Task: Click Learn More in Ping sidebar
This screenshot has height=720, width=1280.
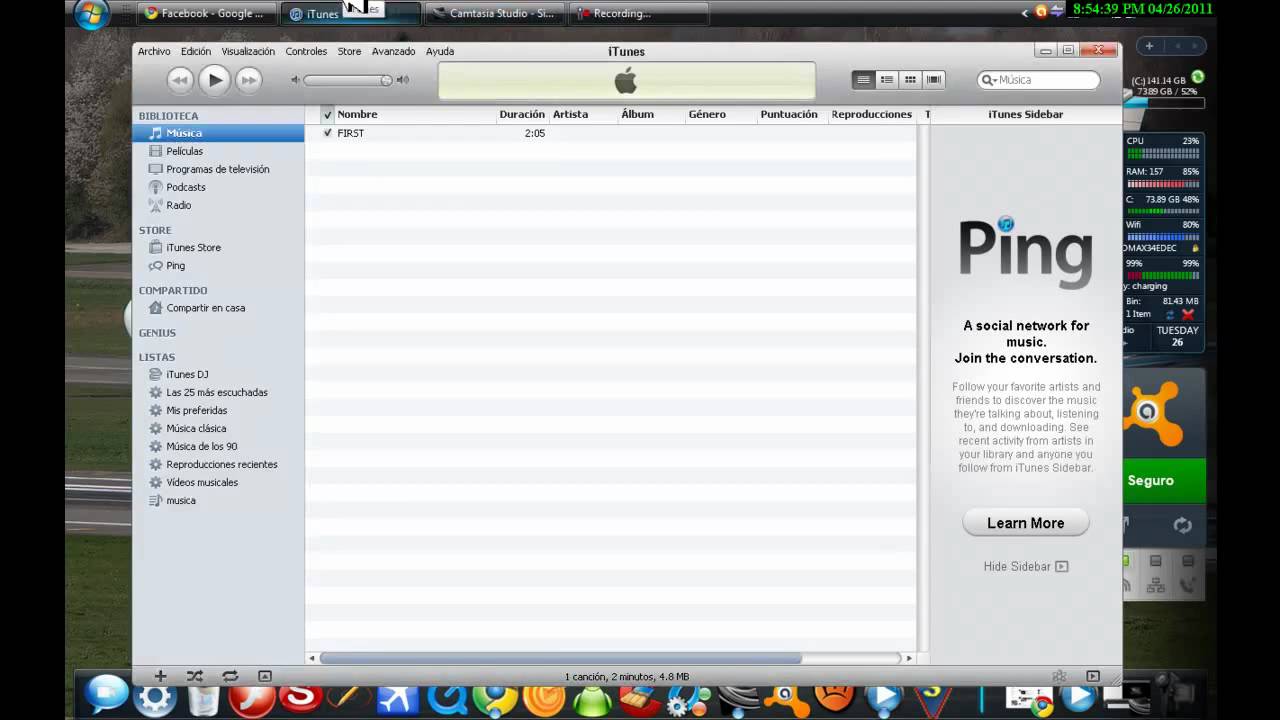Action: (x=1026, y=523)
